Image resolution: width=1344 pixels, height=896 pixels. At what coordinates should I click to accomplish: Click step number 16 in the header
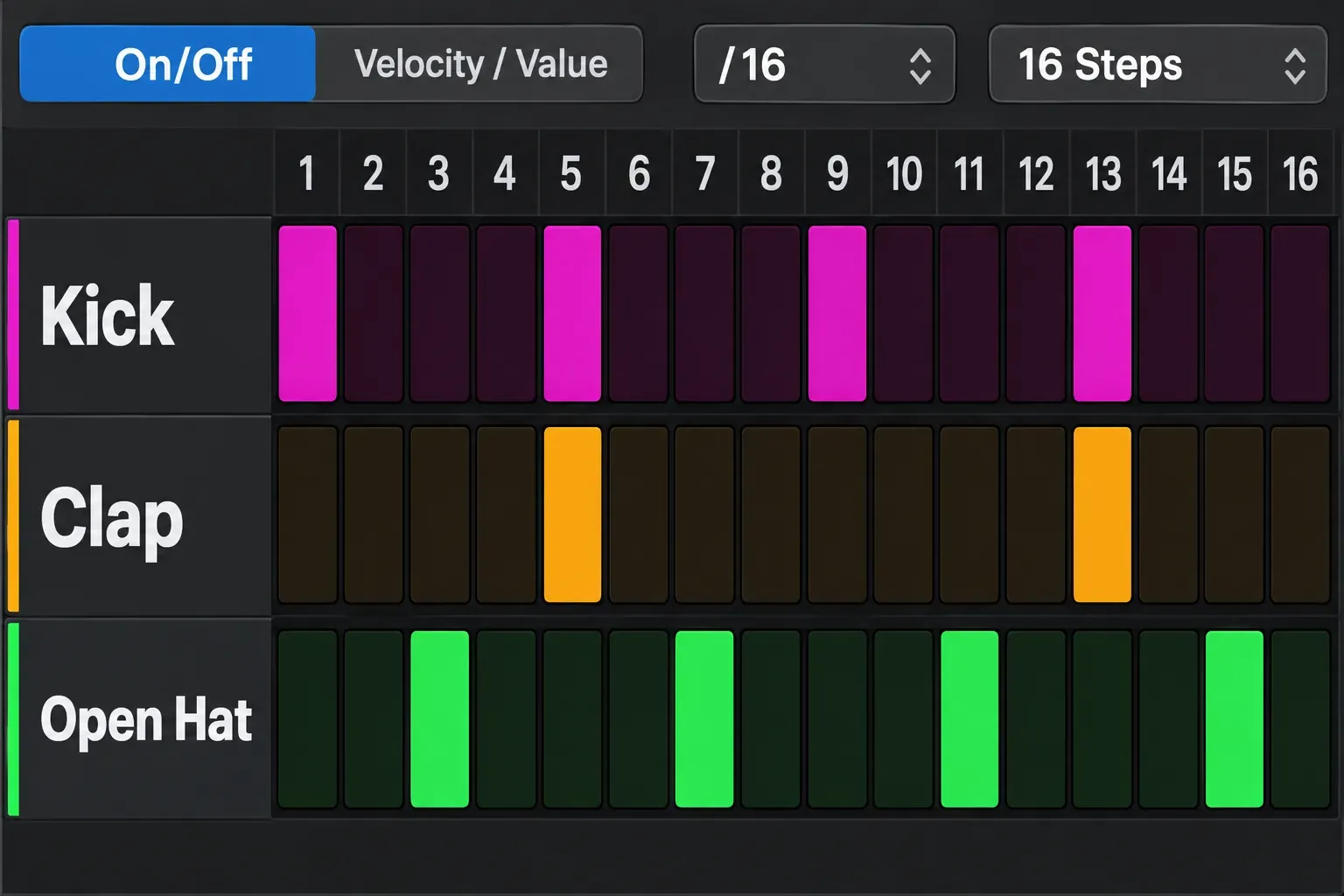tap(1300, 173)
